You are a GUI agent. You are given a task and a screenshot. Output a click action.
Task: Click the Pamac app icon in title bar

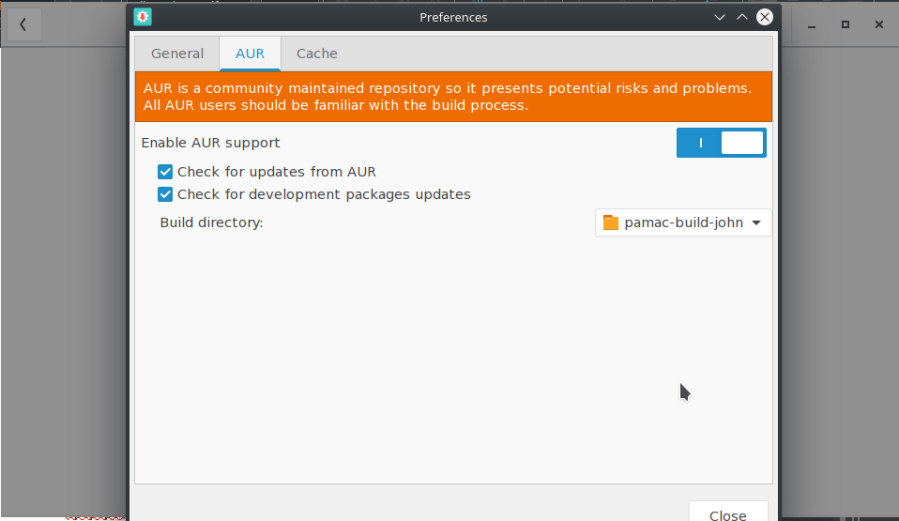click(x=143, y=17)
